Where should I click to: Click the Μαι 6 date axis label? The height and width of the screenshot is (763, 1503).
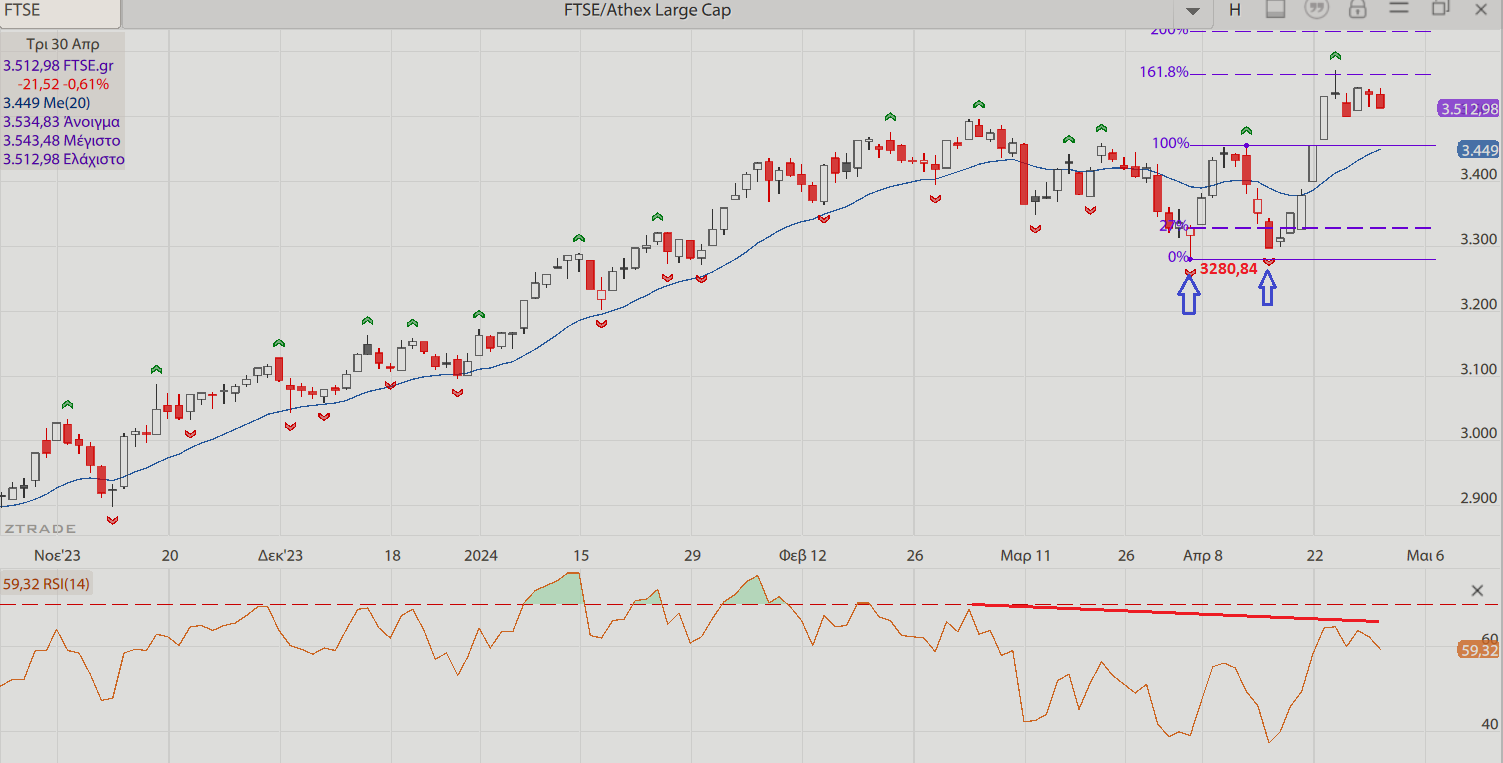coord(1425,555)
